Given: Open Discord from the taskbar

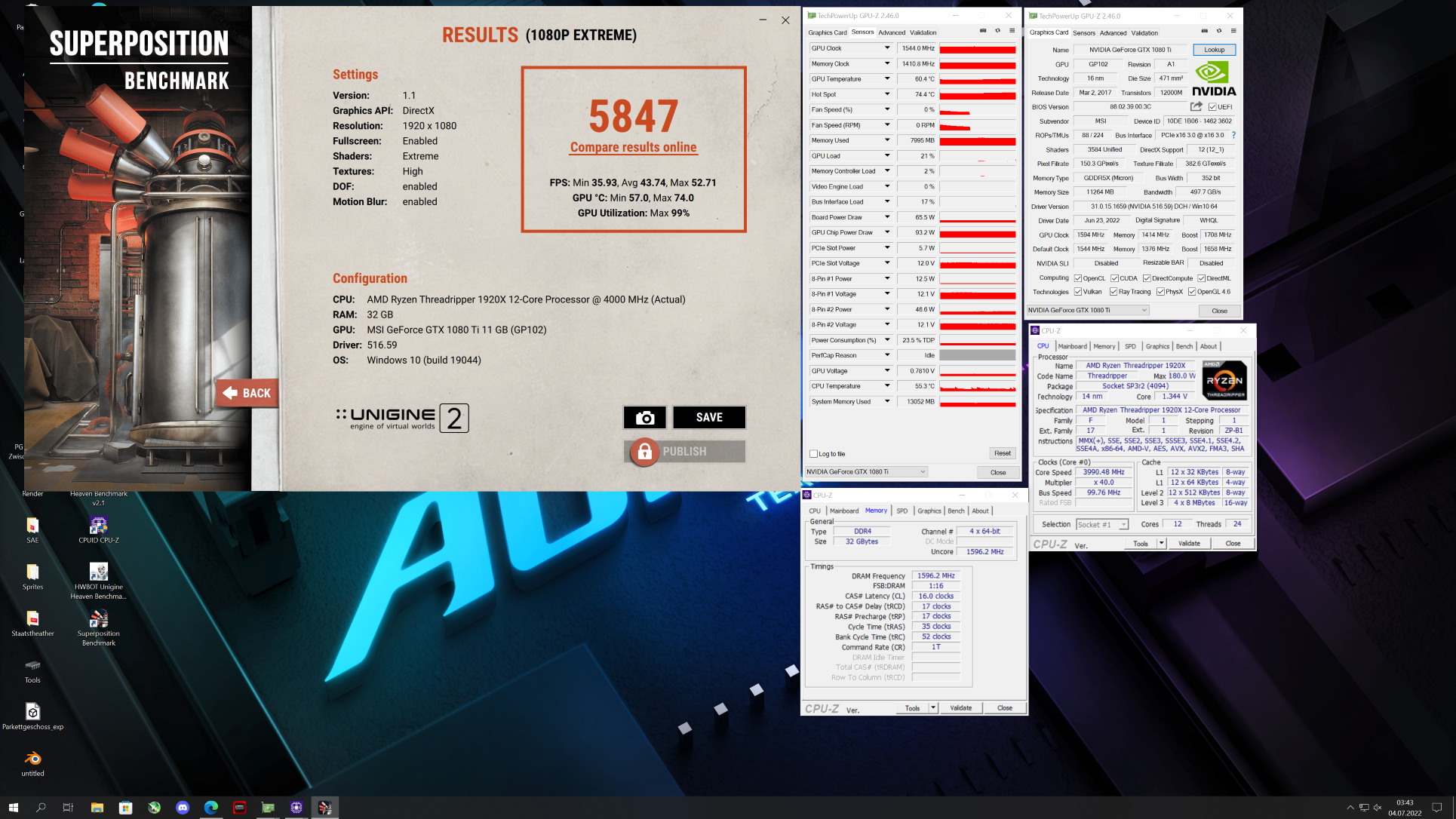Looking at the screenshot, I should point(183,807).
